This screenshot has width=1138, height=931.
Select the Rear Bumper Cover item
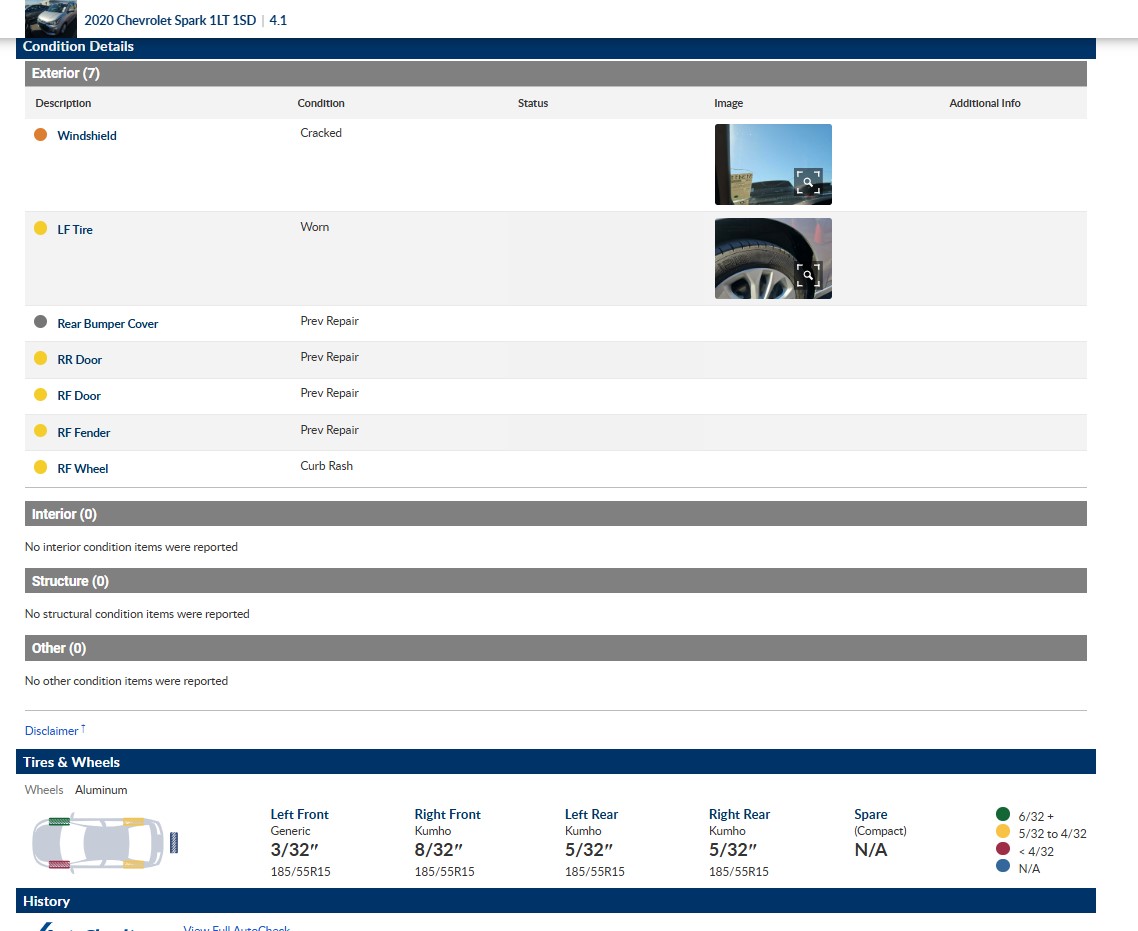pos(107,324)
